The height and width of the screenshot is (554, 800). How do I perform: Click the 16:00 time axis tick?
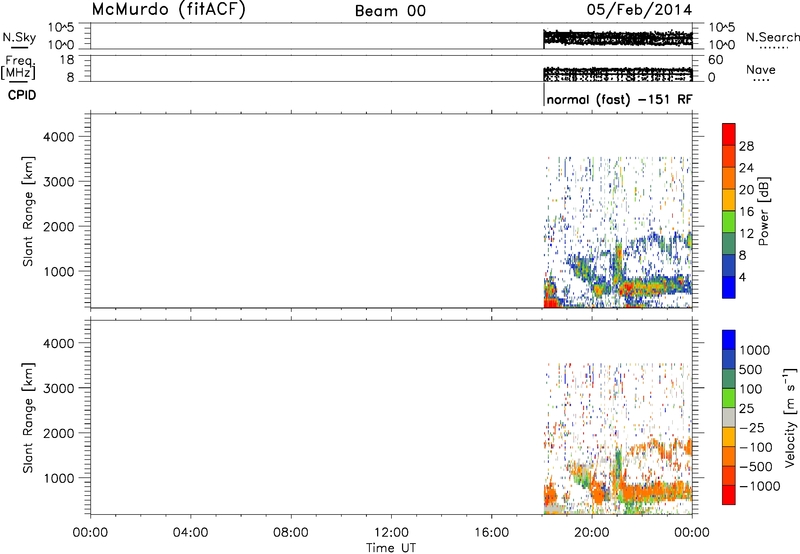pyautogui.click(x=491, y=533)
